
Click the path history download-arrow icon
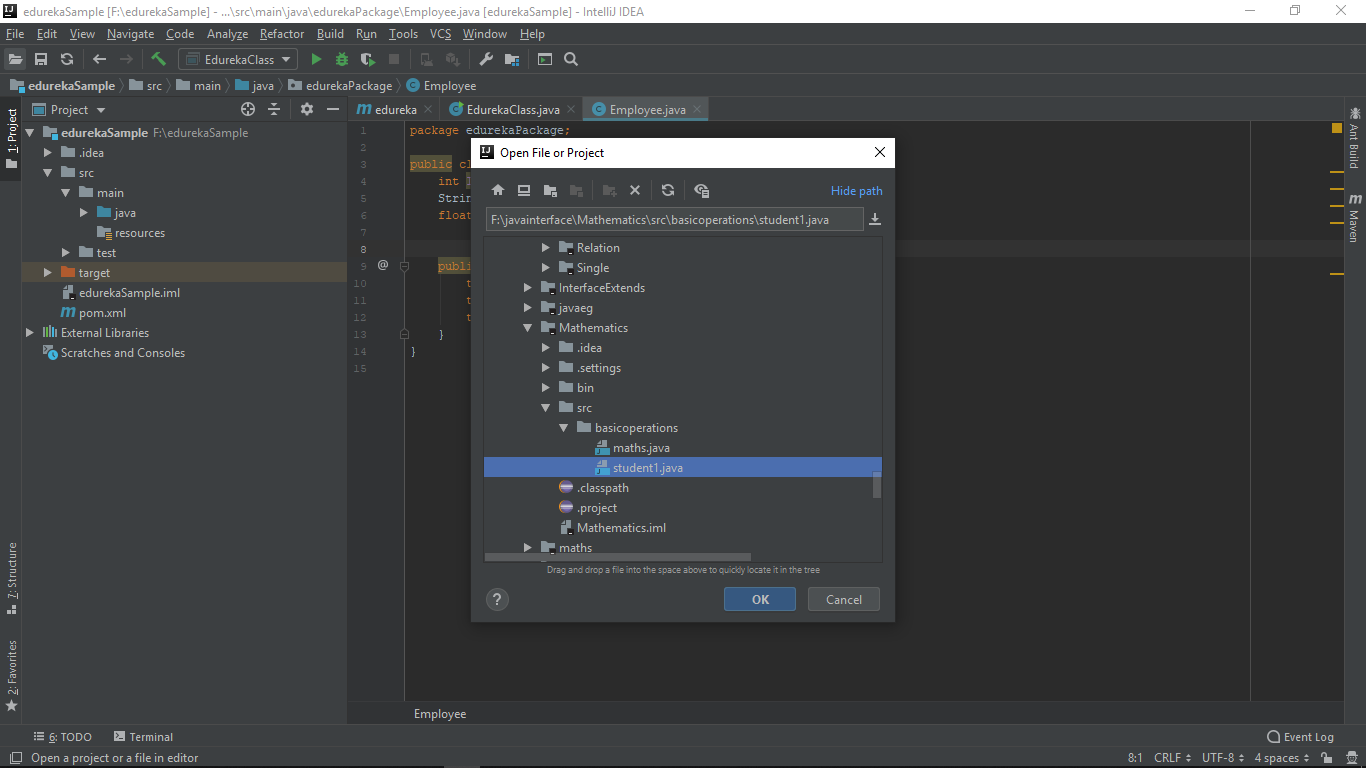tap(875, 219)
